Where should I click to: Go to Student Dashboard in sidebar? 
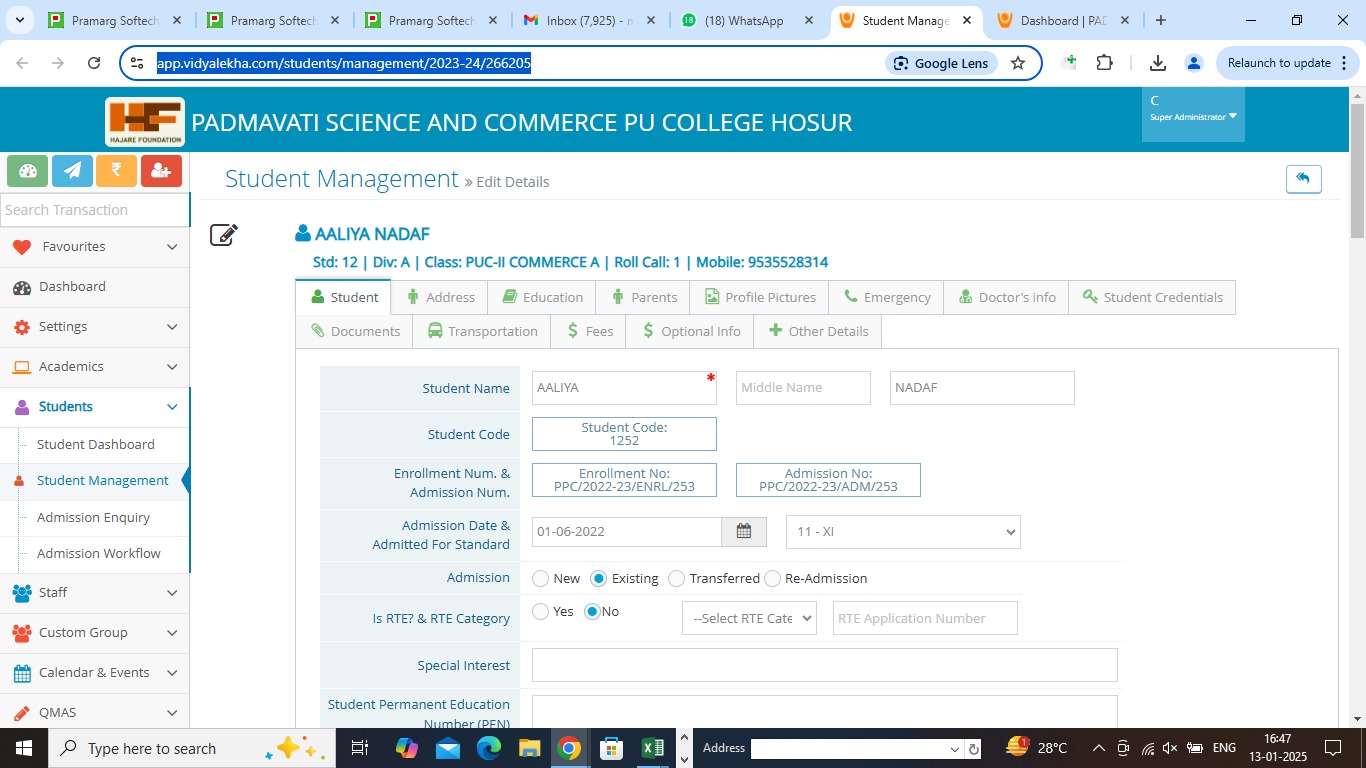96,444
